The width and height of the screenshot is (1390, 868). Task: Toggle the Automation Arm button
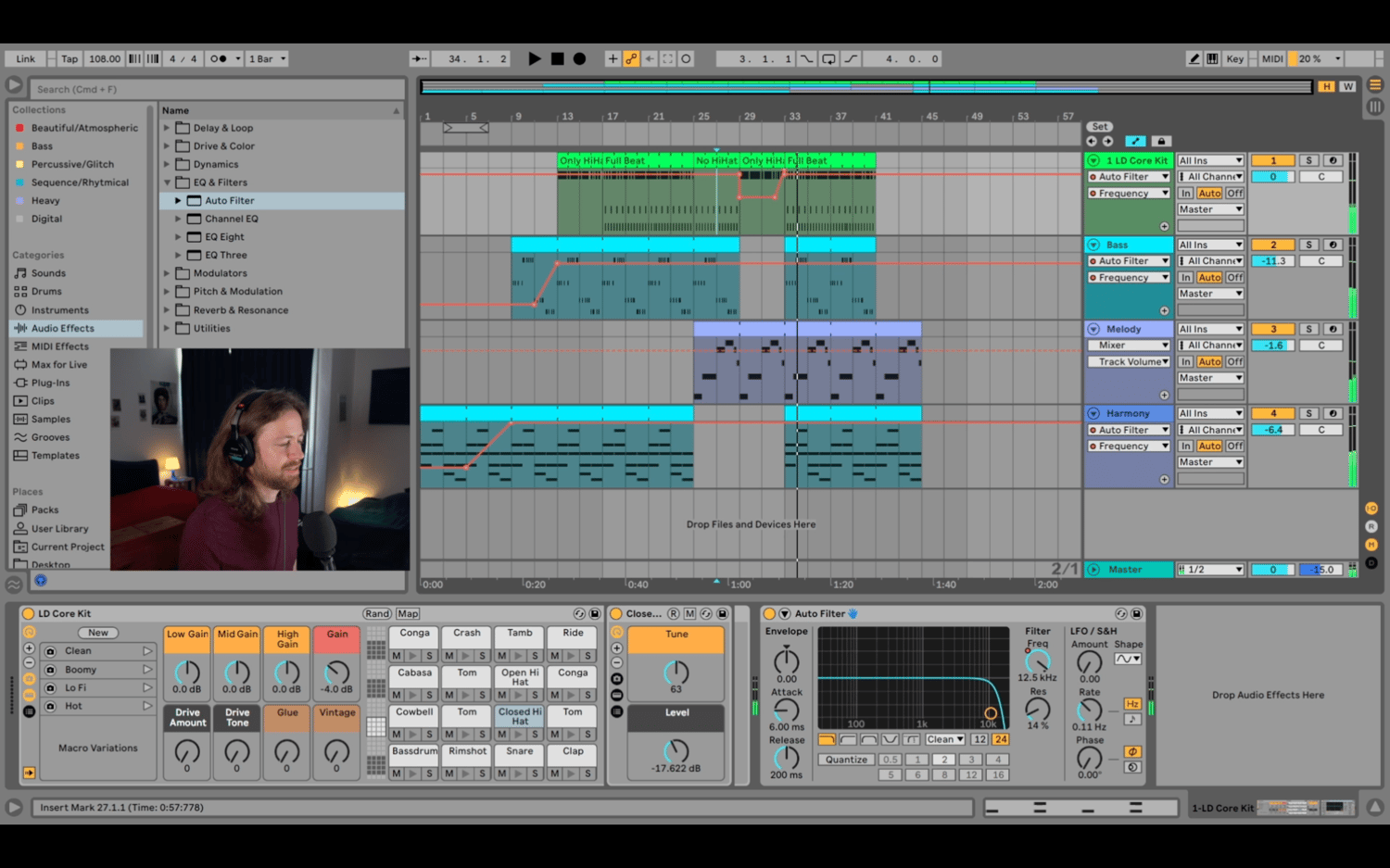[631, 58]
